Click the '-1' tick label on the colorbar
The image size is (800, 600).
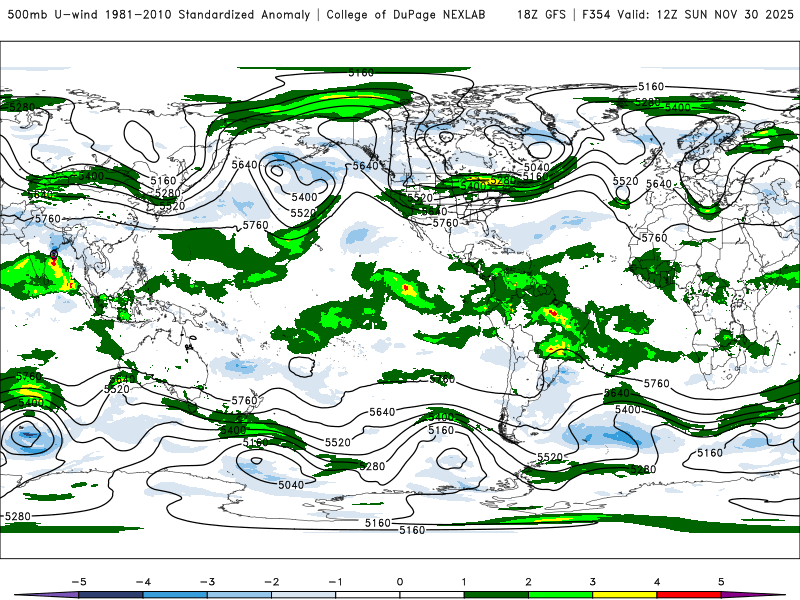(x=335, y=582)
